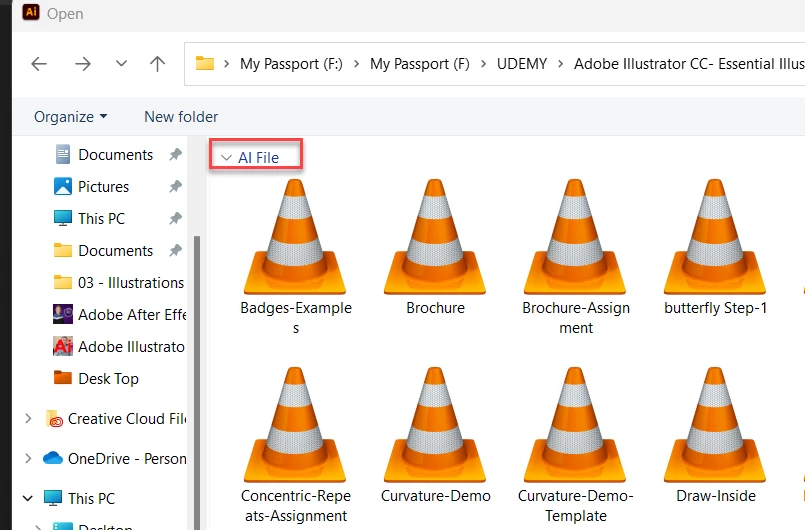Select Creative Cloud Files in sidebar
This screenshot has width=805, height=530.
[126, 419]
